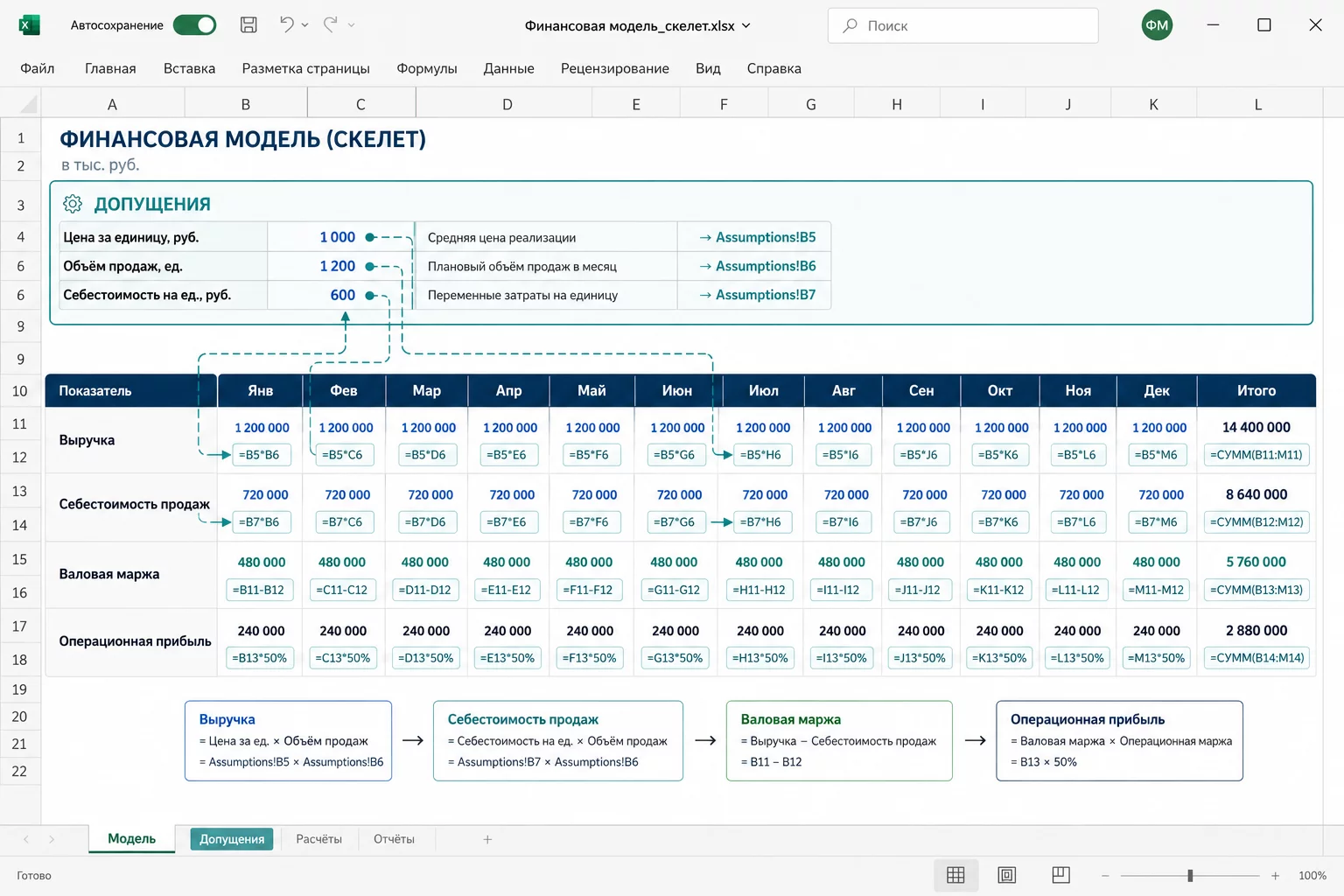
Task: Select the unit cost value 600
Action: [x=342, y=295]
